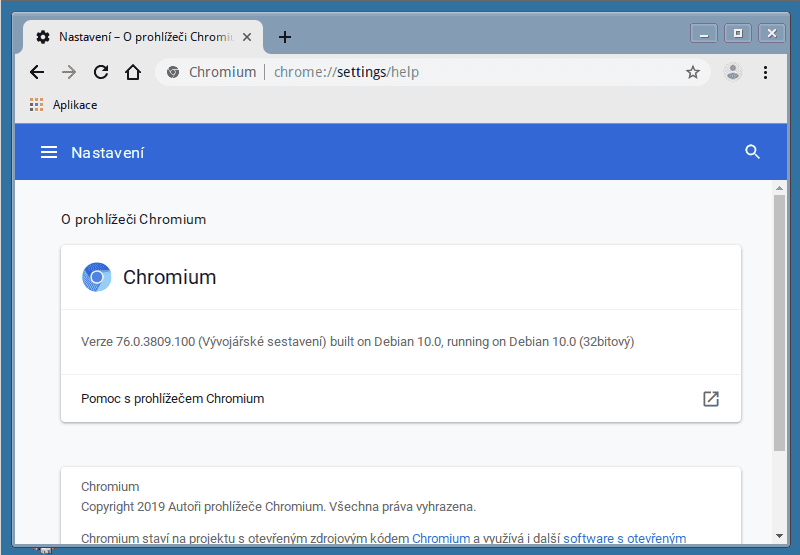Bookmark this page with the star icon
This screenshot has width=800, height=555.
click(x=692, y=72)
